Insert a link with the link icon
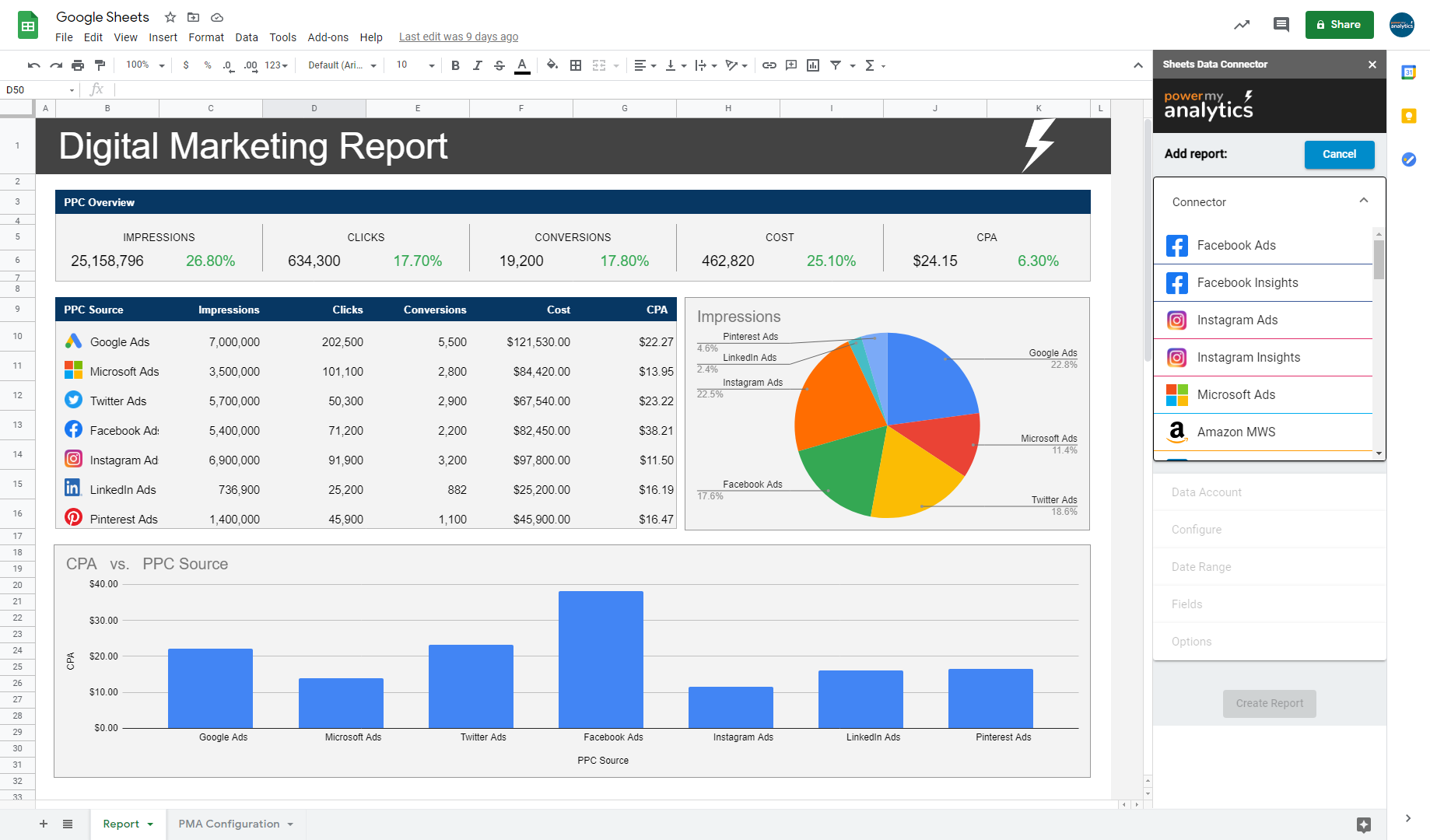Screen dimensions: 1430x840 point(769,65)
